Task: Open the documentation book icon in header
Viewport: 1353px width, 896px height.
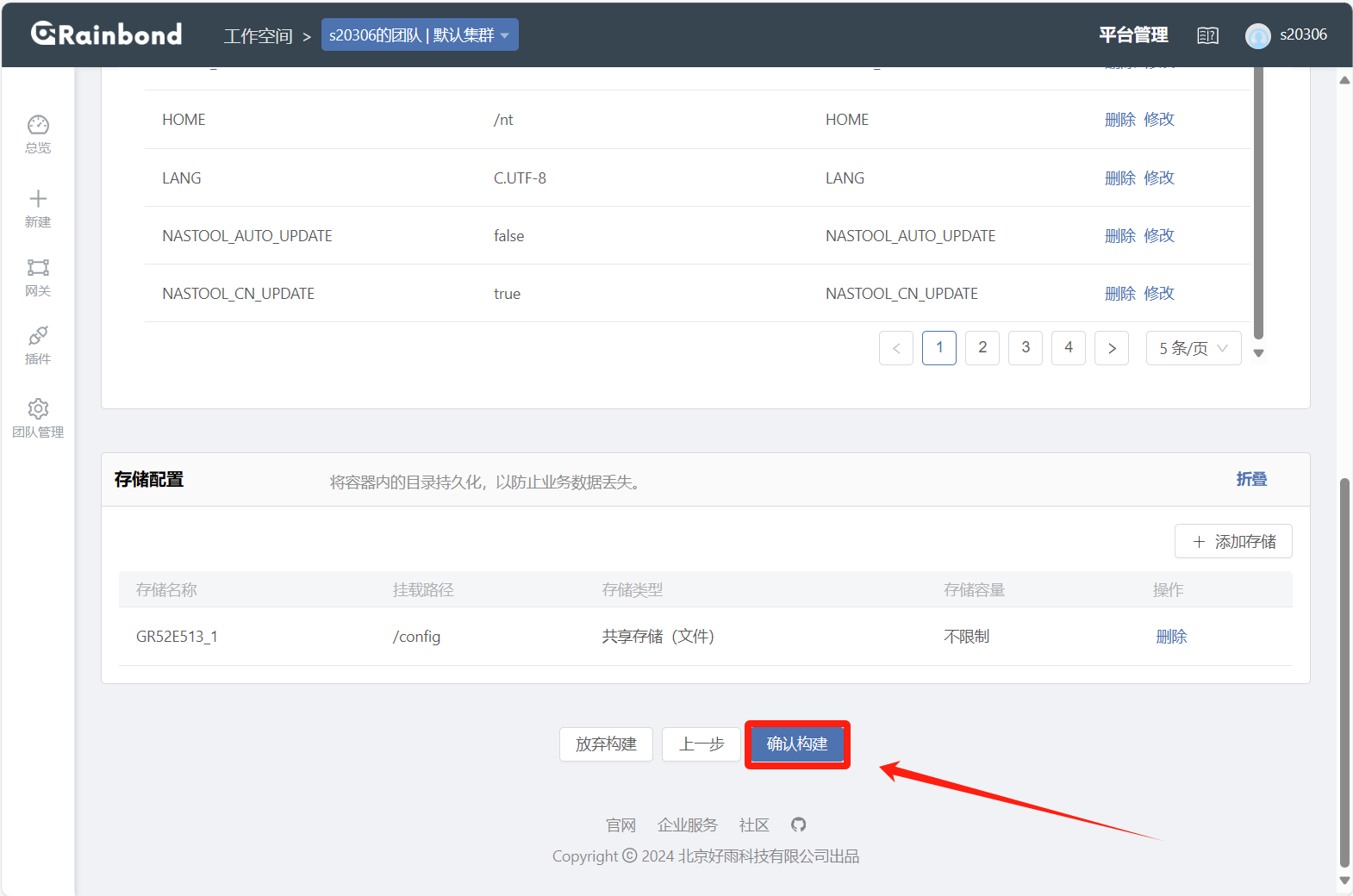Action: (1207, 35)
